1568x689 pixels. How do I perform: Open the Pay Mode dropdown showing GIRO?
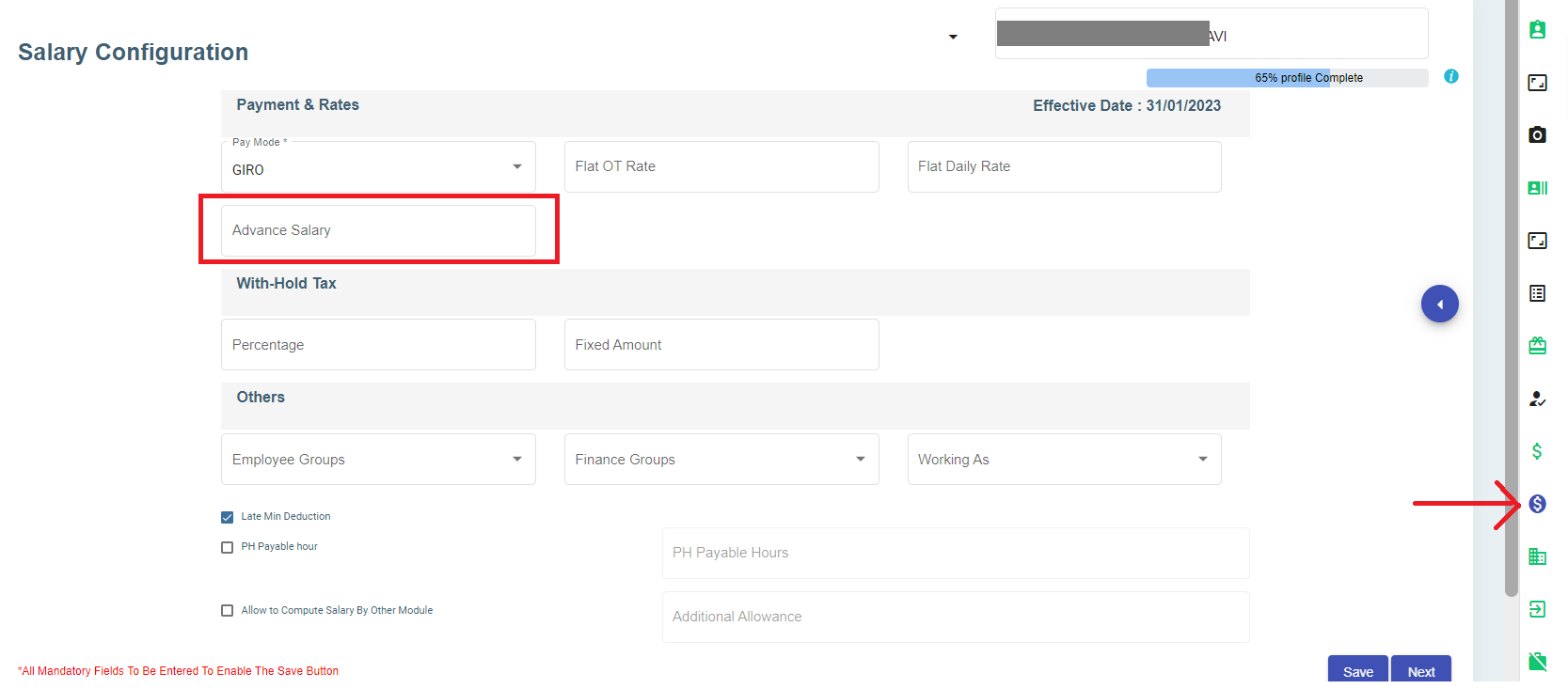(378, 168)
